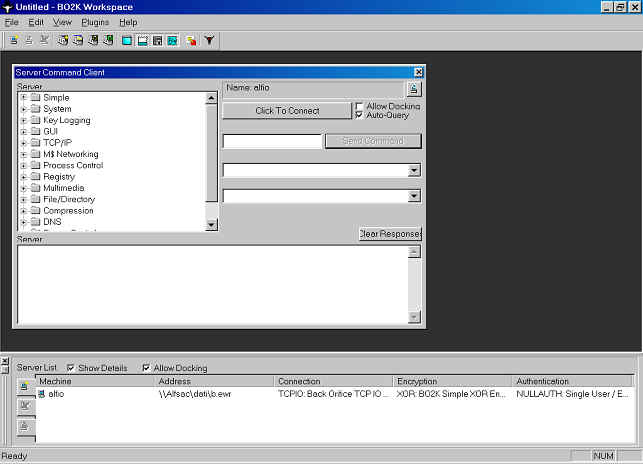Click the \\Alfsoc\dati\b.ewr address cell
The image size is (643, 464).
tap(195, 394)
